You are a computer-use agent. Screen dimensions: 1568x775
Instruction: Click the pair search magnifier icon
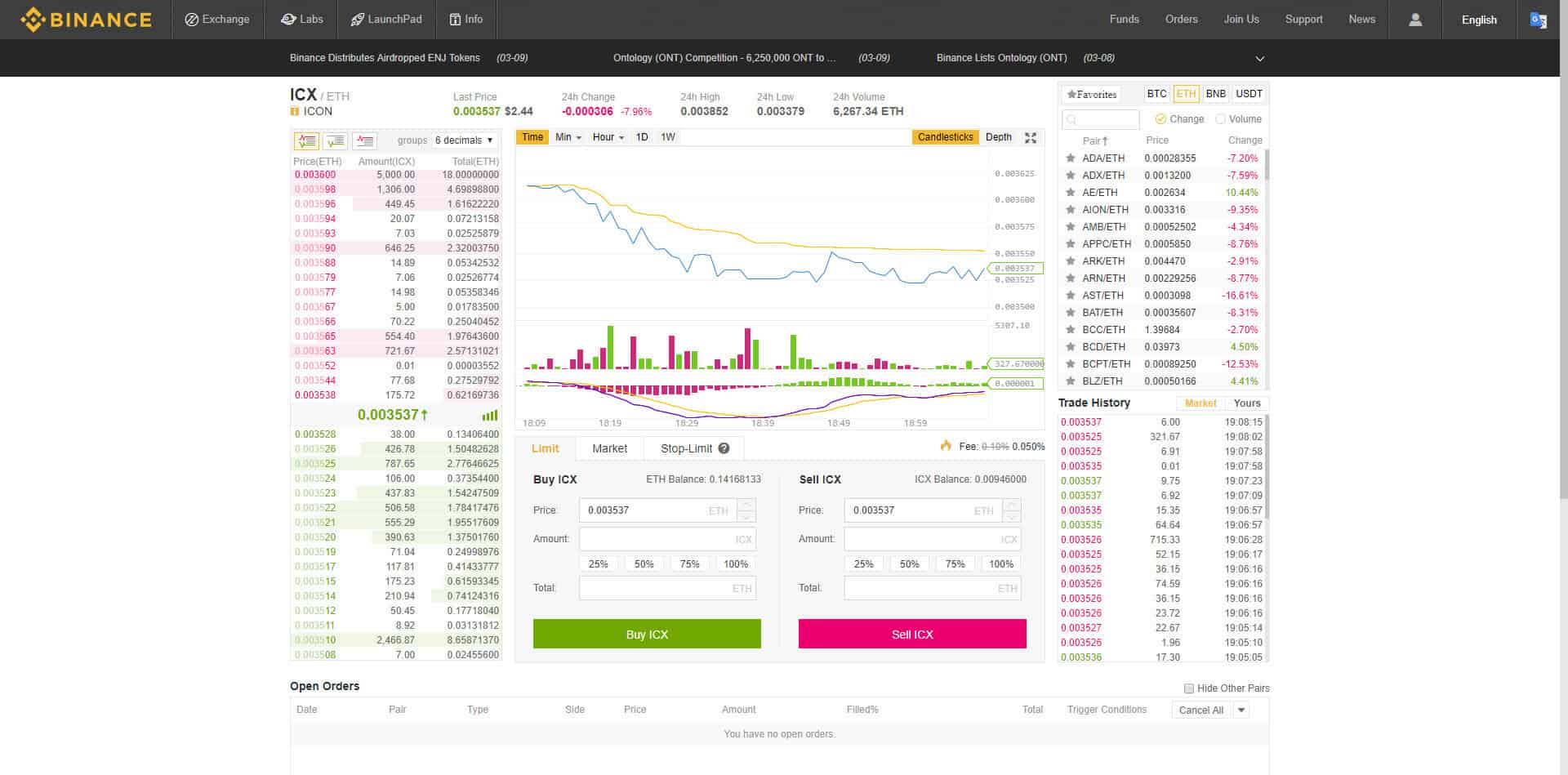tap(1071, 120)
